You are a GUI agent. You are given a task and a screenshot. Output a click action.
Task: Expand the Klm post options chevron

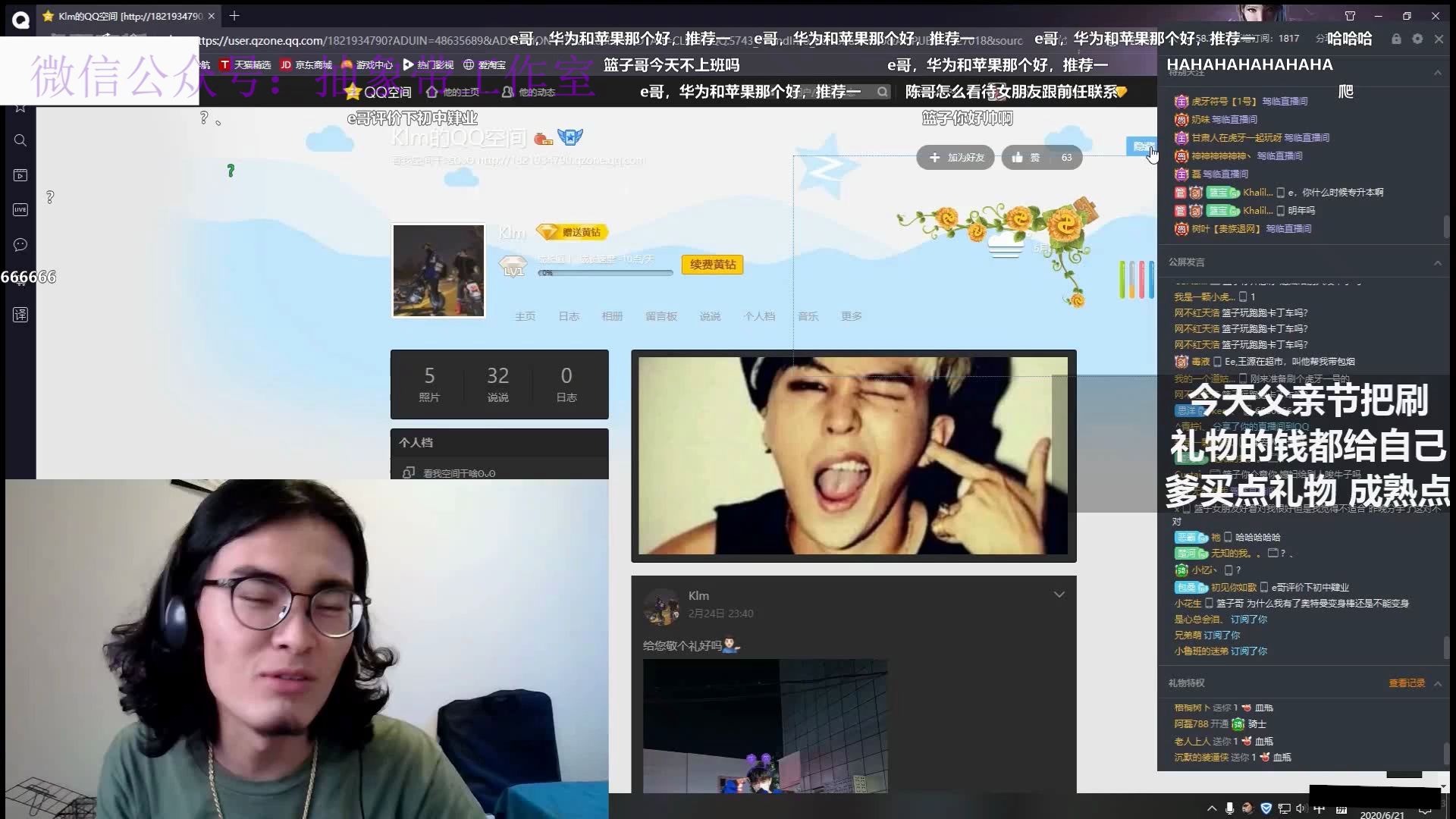[1059, 595]
